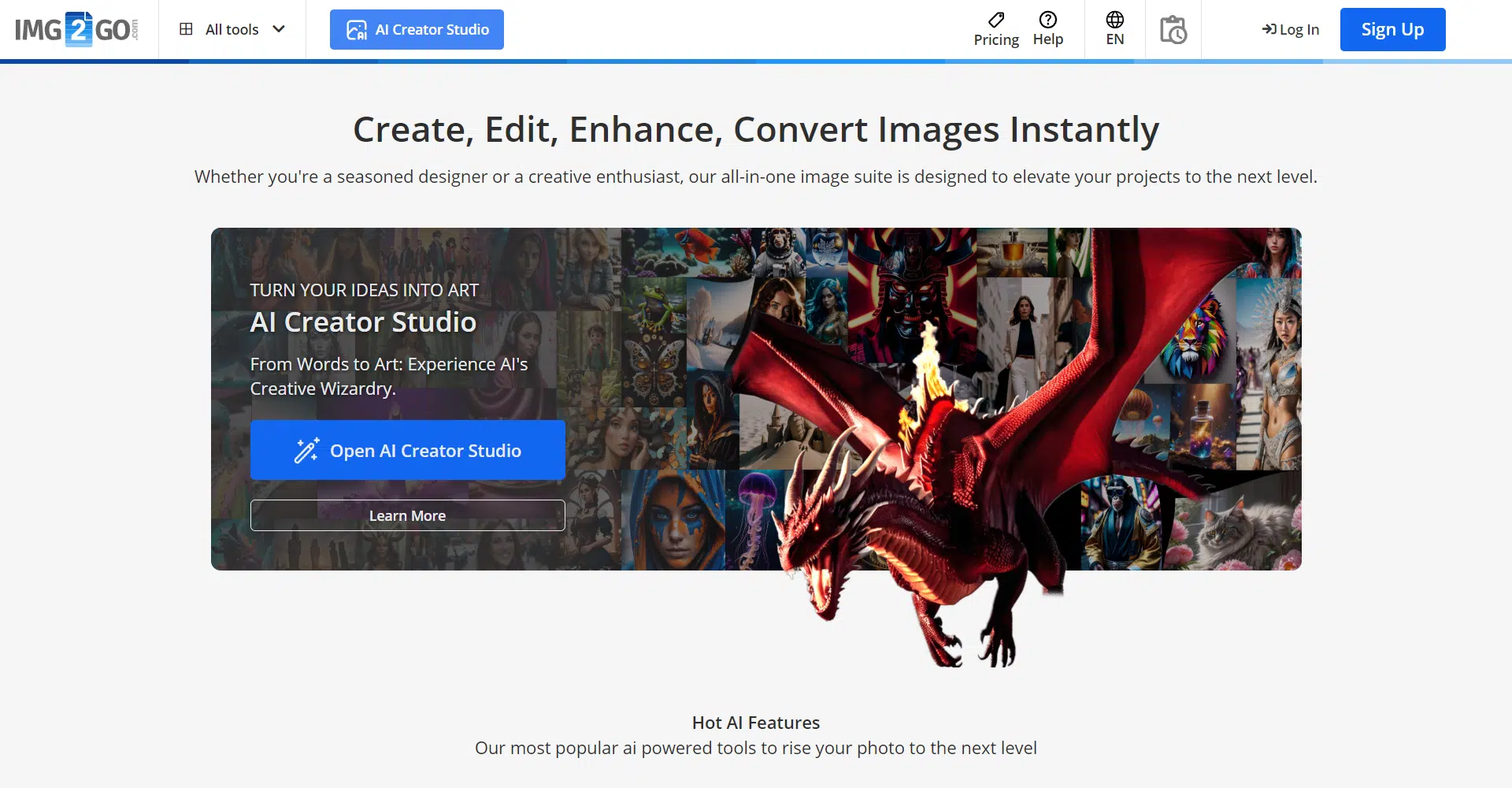Click the IMG2GO logo
1512x788 pixels.
coord(76,30)
